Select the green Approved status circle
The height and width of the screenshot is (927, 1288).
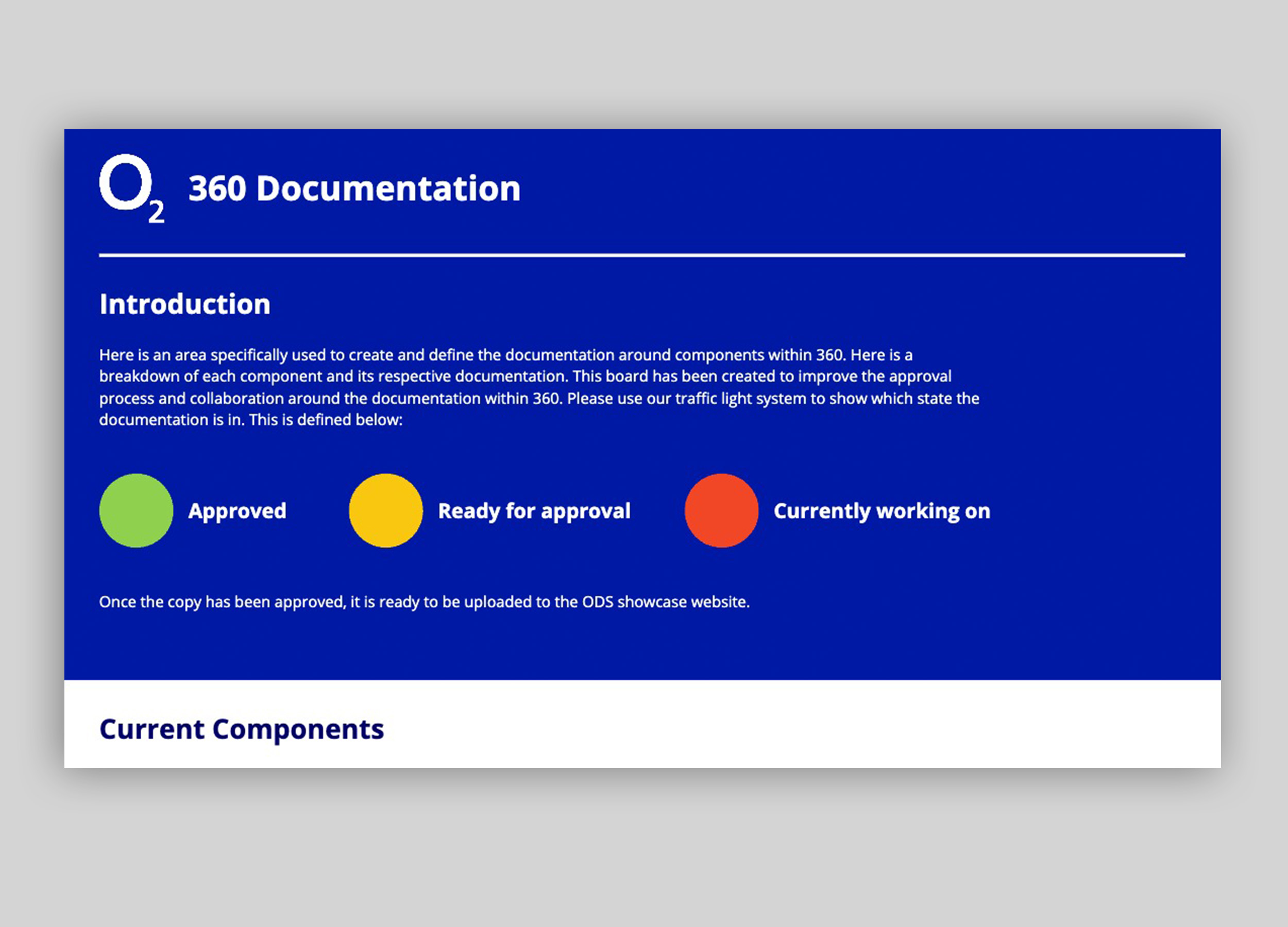(137, 510)
